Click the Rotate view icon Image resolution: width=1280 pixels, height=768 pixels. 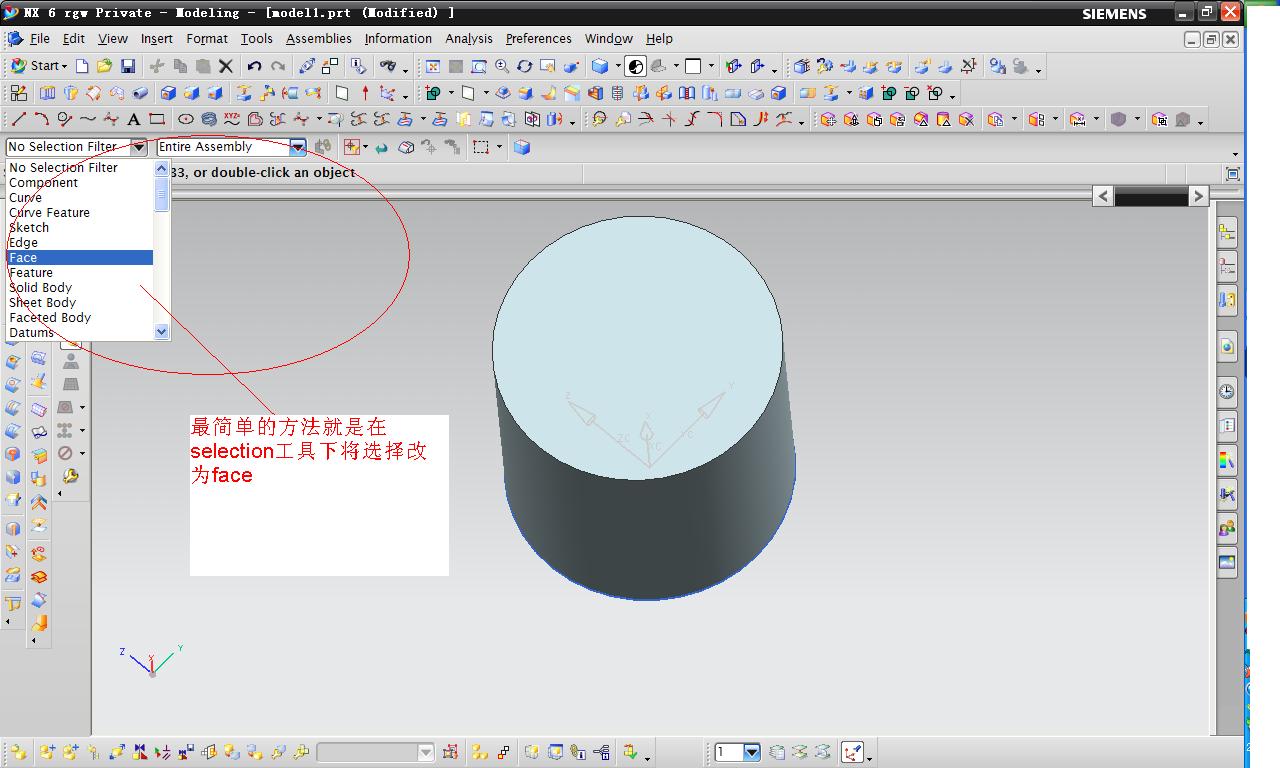[524, 66]
